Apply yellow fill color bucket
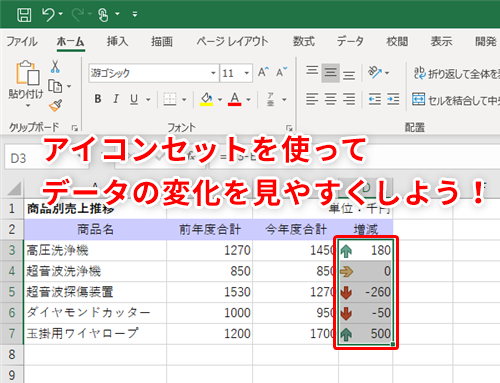 (206, 99)
